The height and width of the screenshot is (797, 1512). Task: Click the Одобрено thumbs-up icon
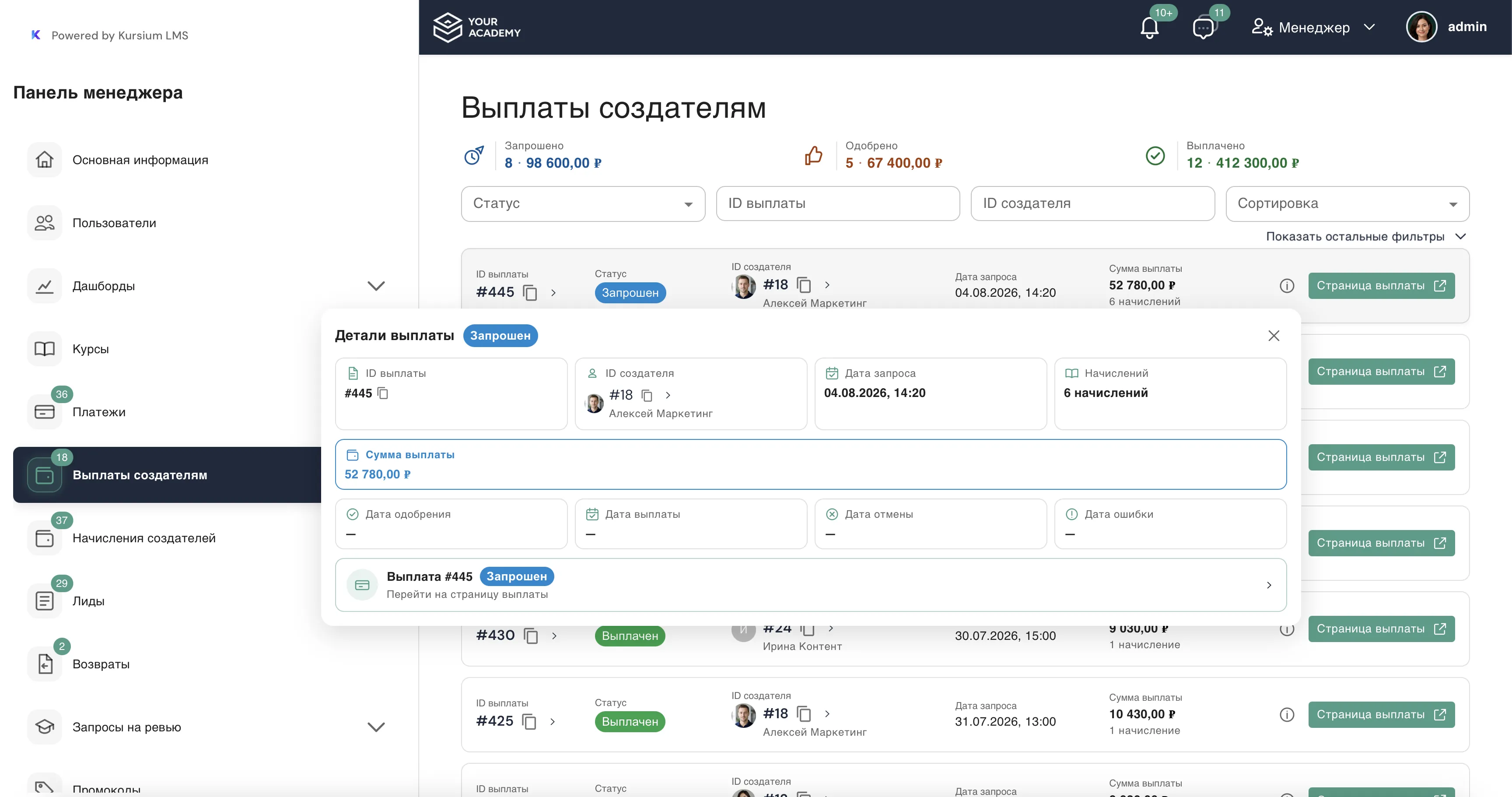[x=813, y=155]
